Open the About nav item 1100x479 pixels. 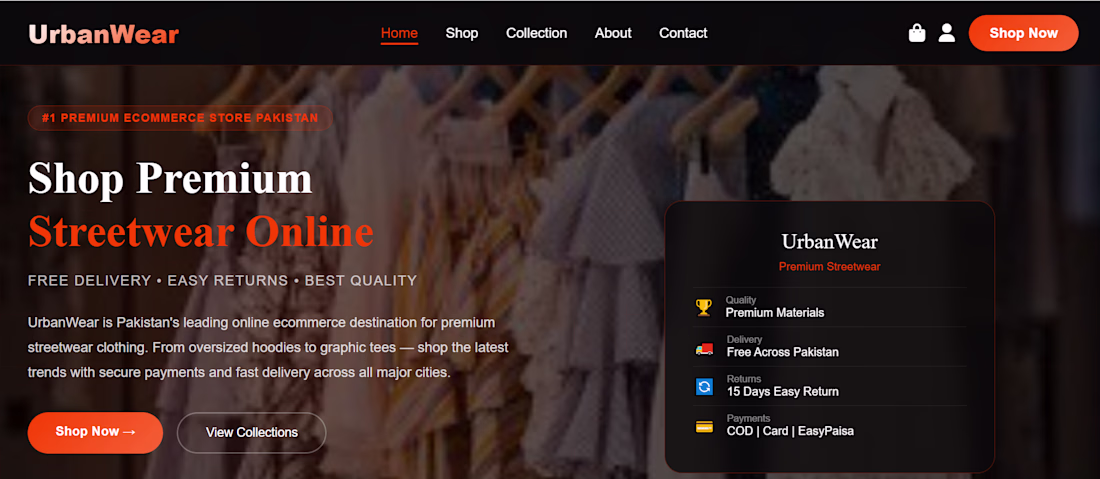coord(613,33)
